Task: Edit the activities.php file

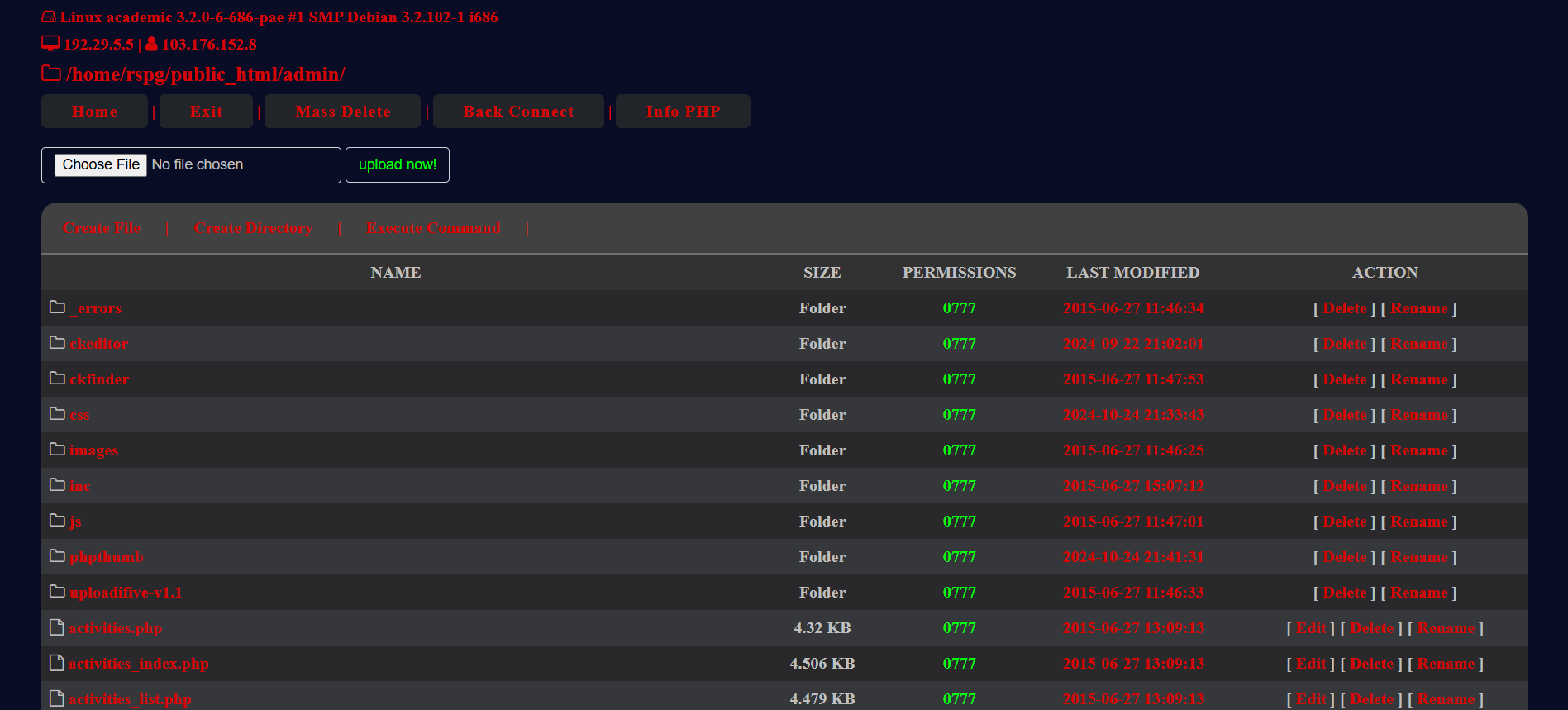Action: point(1311,628)
